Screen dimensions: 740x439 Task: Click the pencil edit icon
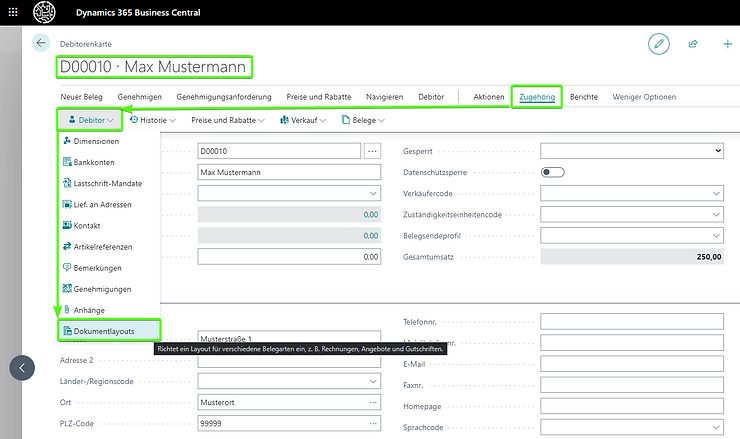click(x=658, y=43)
